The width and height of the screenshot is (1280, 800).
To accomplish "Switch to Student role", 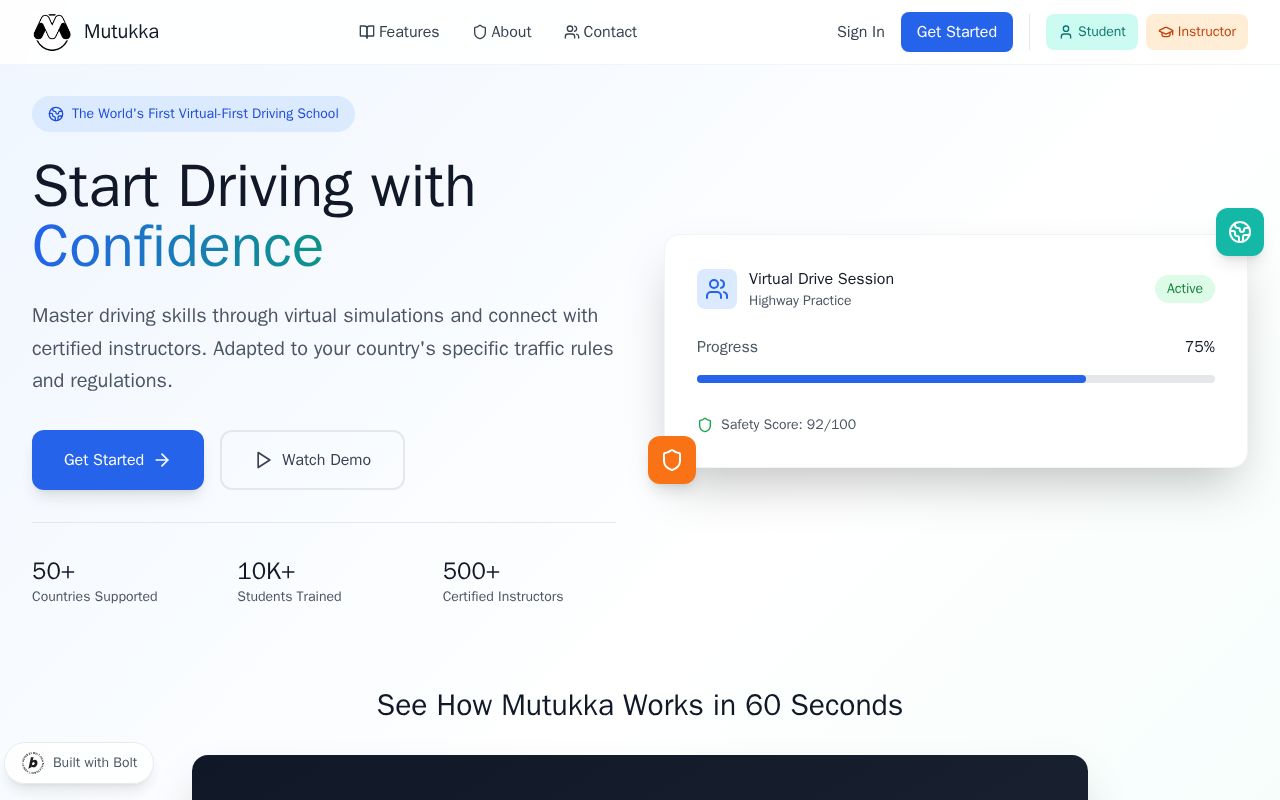I will pos(1092,32).
